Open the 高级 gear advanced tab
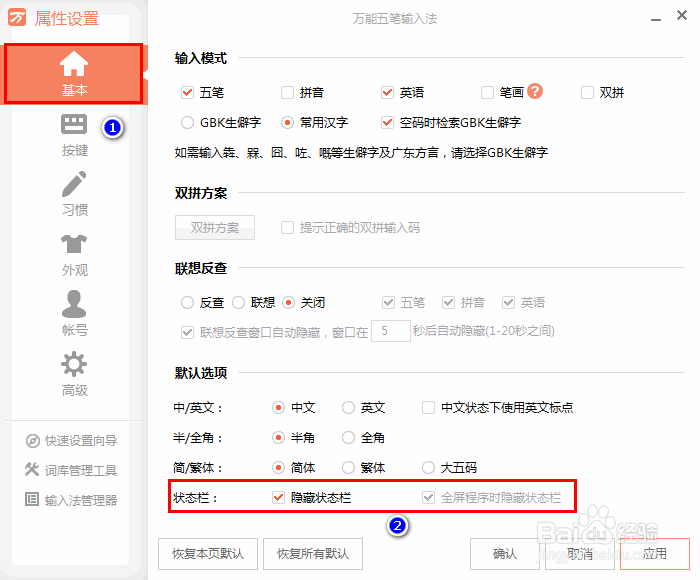This screenshot has width=700, height=580. [x=74, y=375]
